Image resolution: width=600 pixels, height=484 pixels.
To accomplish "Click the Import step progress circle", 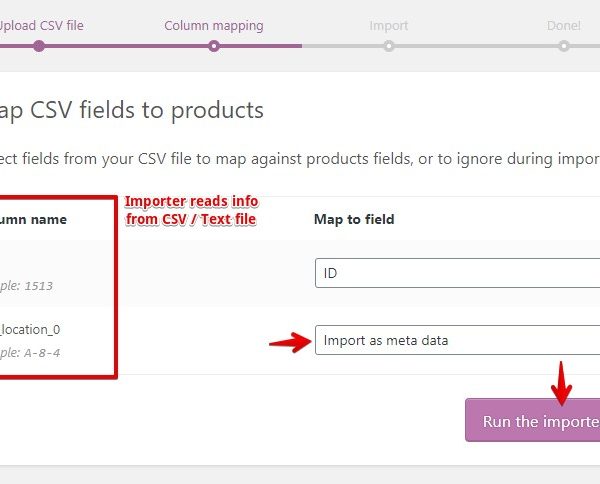I will (388, 46).
